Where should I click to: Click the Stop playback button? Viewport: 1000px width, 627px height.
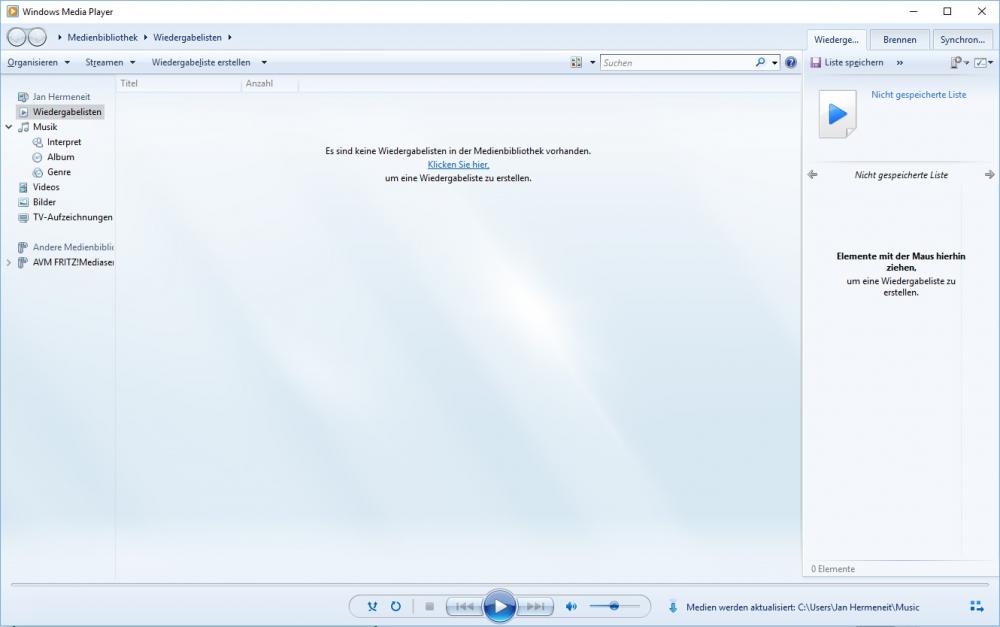coord(429,607)
